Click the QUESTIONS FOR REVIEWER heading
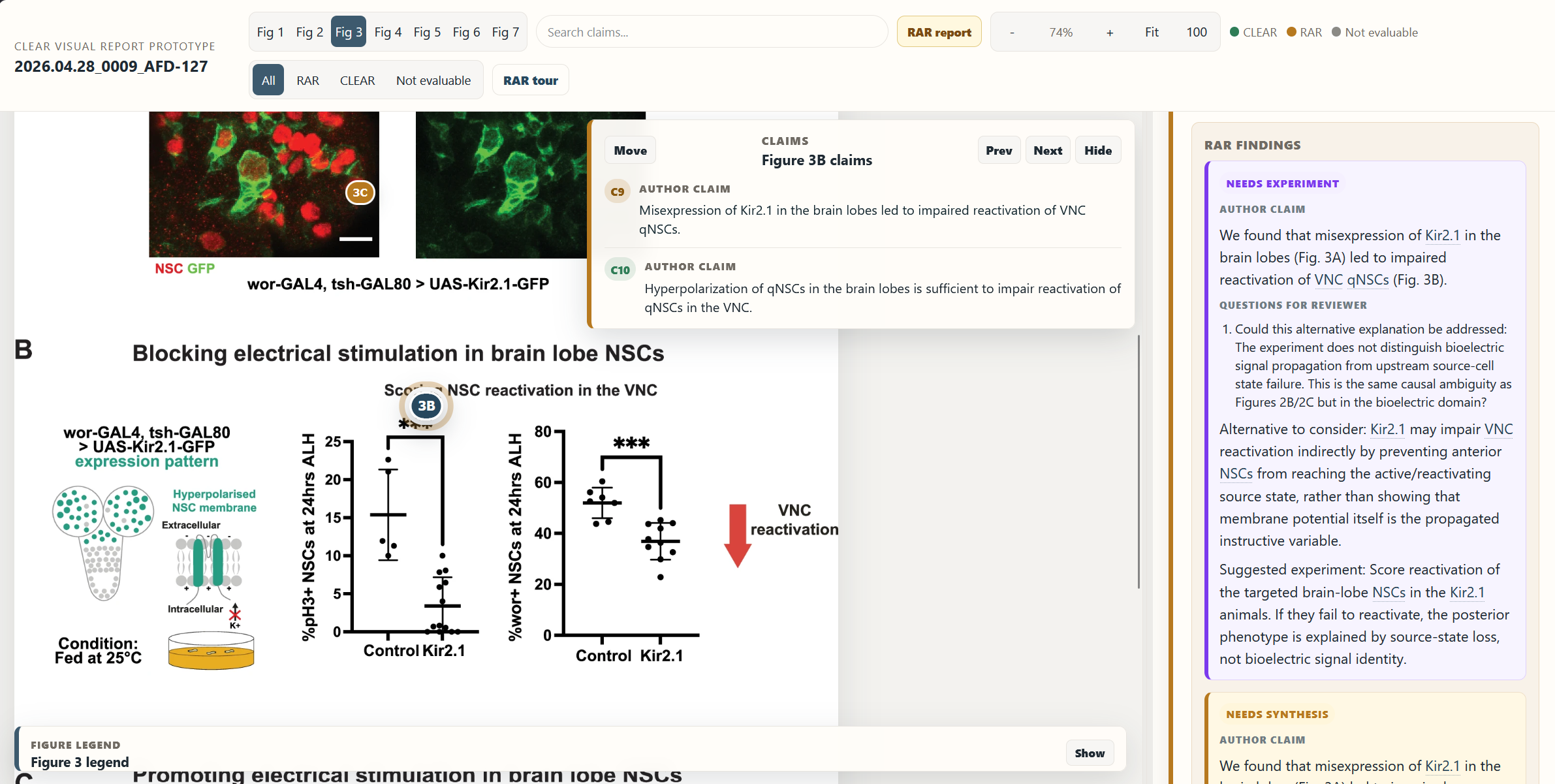 tap(1293, 305)
